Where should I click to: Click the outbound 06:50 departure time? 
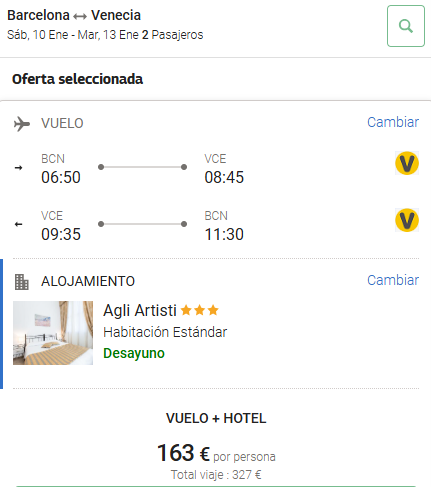(61, 177)
